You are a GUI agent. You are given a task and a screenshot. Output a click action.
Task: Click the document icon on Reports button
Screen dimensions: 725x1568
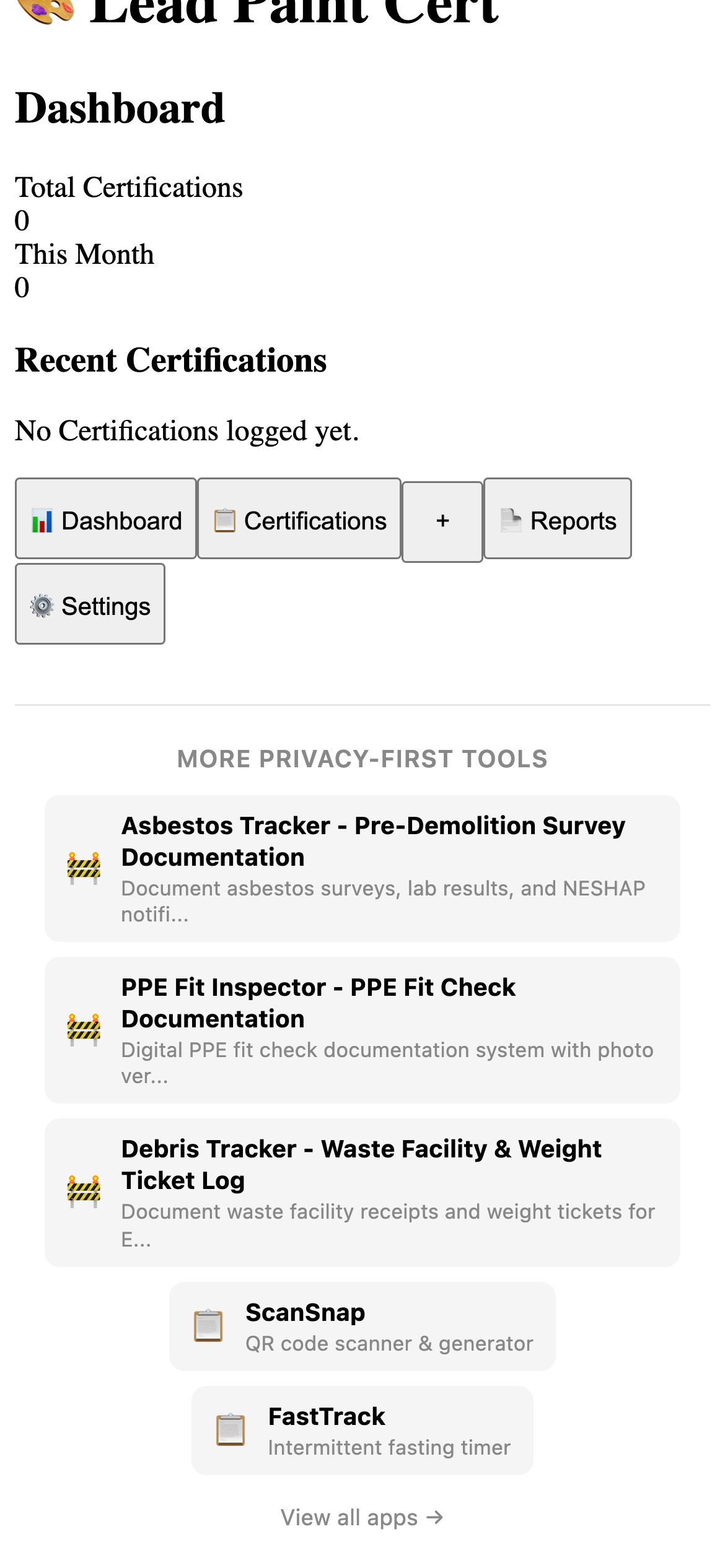(512, 521)
